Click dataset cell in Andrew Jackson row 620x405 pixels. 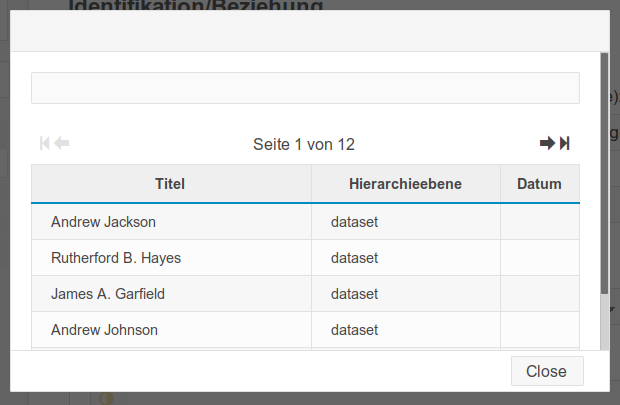coord(406,222)
